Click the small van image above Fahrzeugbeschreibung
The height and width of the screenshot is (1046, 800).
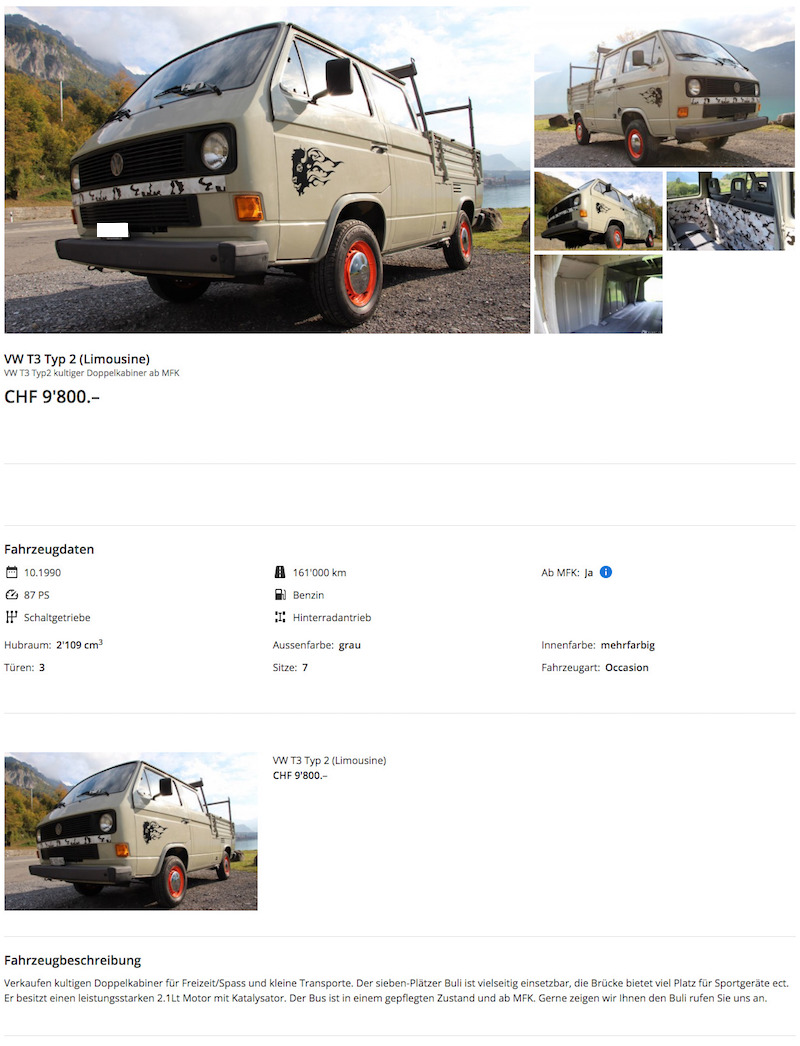click(x=131, y=831)
